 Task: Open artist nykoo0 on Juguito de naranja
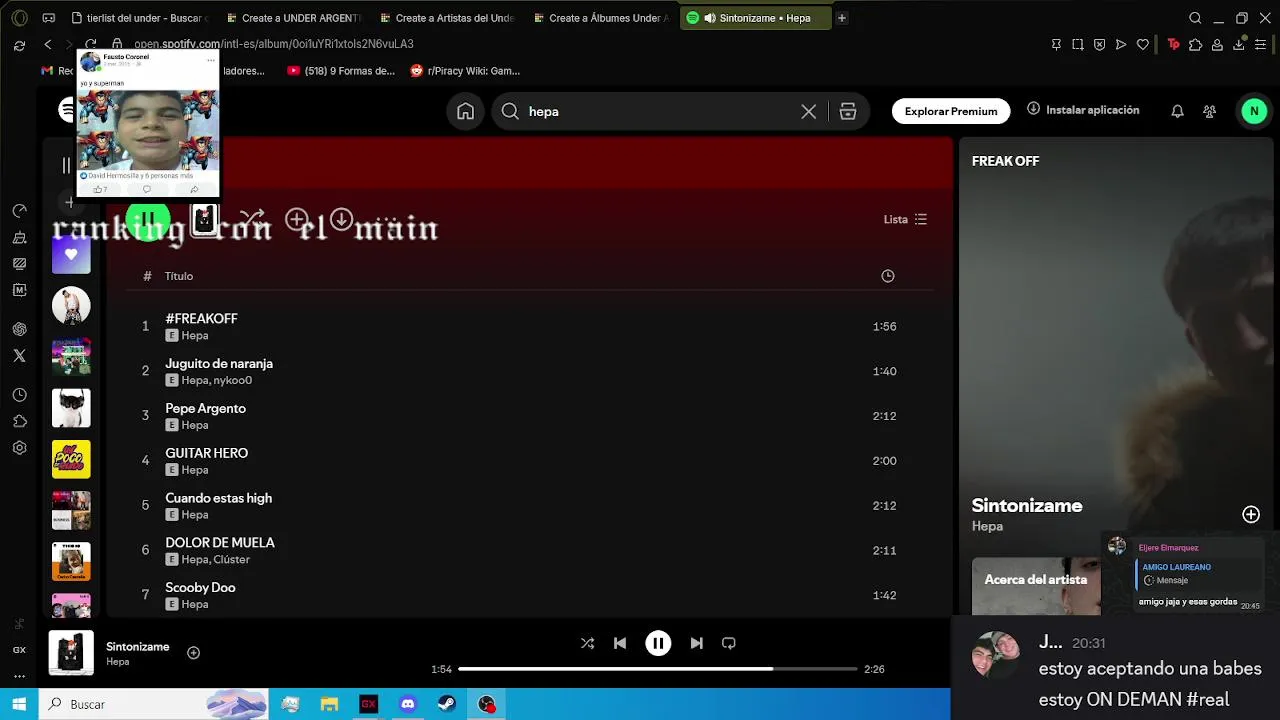232,380
